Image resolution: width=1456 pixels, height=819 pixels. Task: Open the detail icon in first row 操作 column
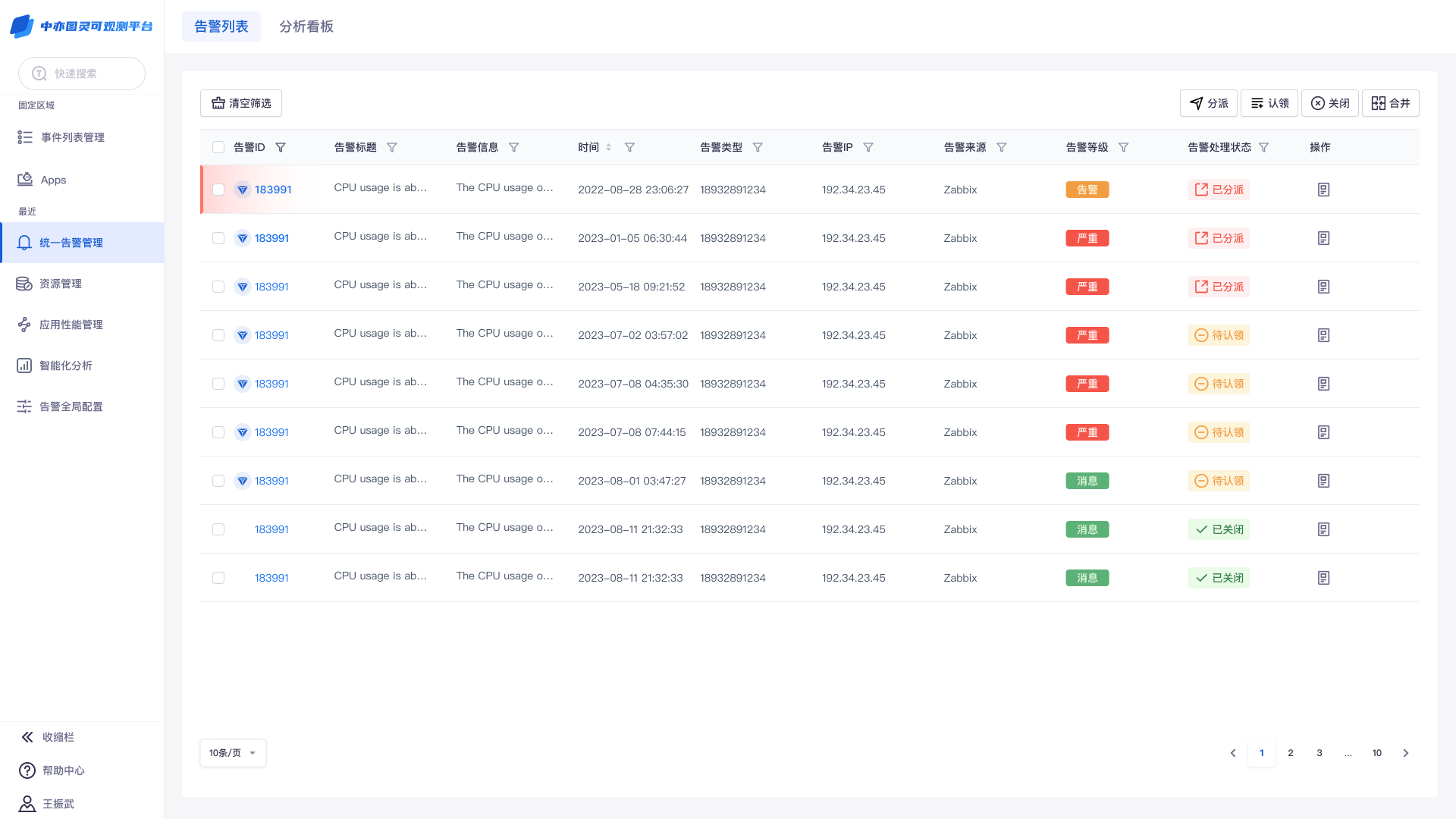(1323, 190)
